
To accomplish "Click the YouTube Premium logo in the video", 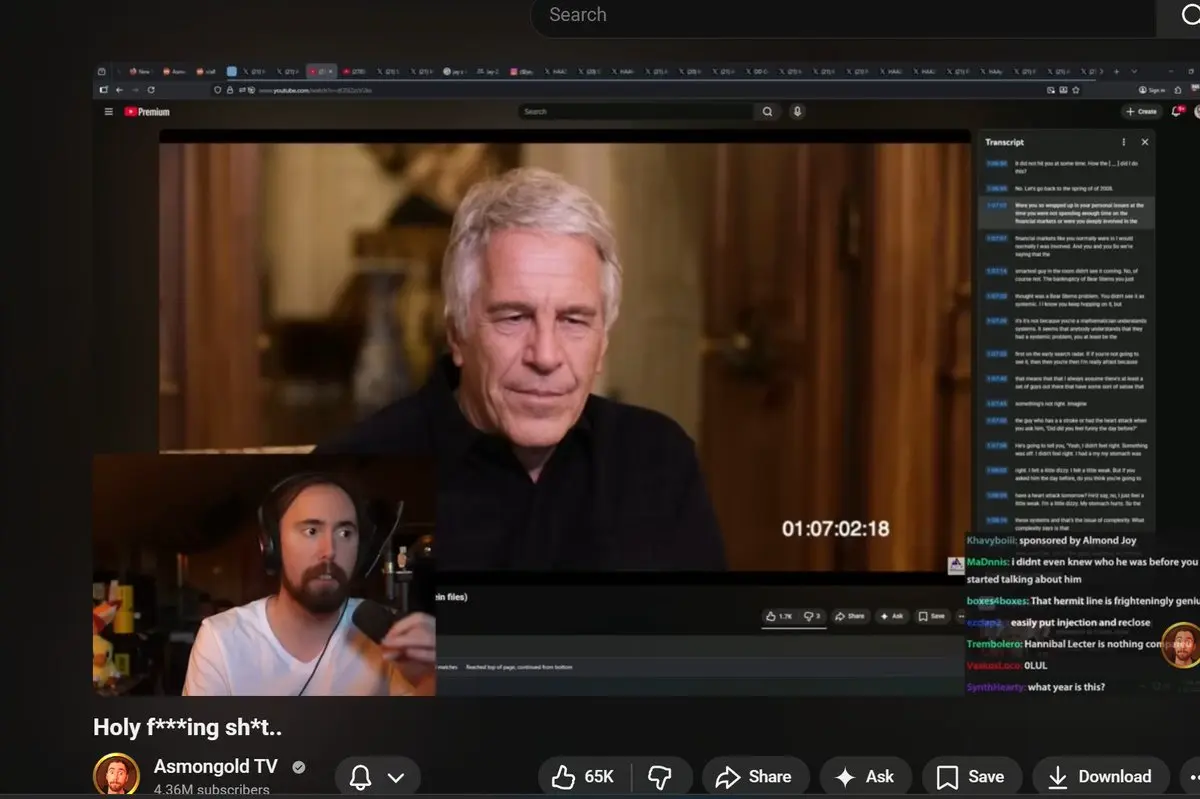I will pyautogui.click(x=147, y=112).
